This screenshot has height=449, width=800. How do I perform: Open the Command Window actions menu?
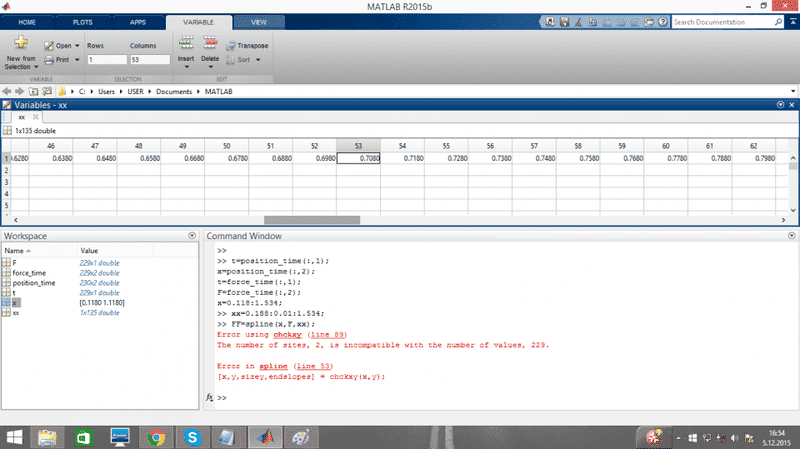(x=791, y=236)
